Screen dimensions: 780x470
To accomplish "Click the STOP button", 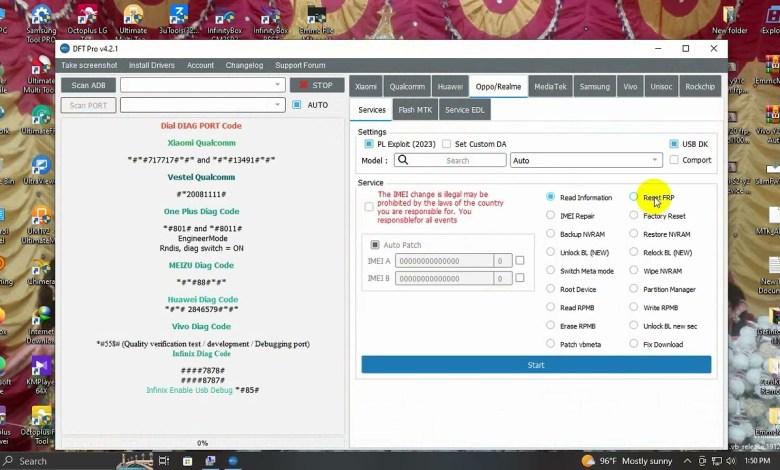I will 316,85.
